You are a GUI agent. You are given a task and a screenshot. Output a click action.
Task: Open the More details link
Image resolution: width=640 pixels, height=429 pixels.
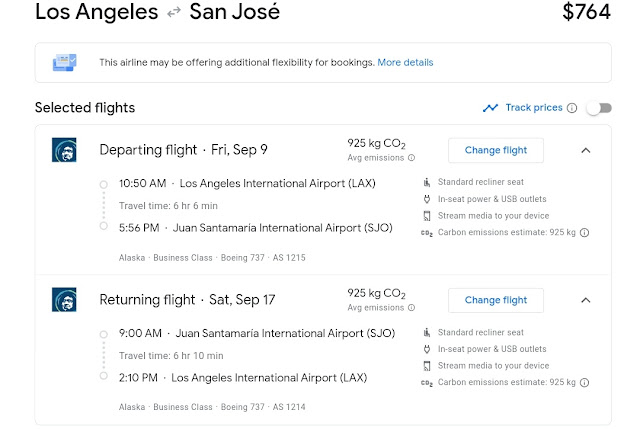click(405, 62)
